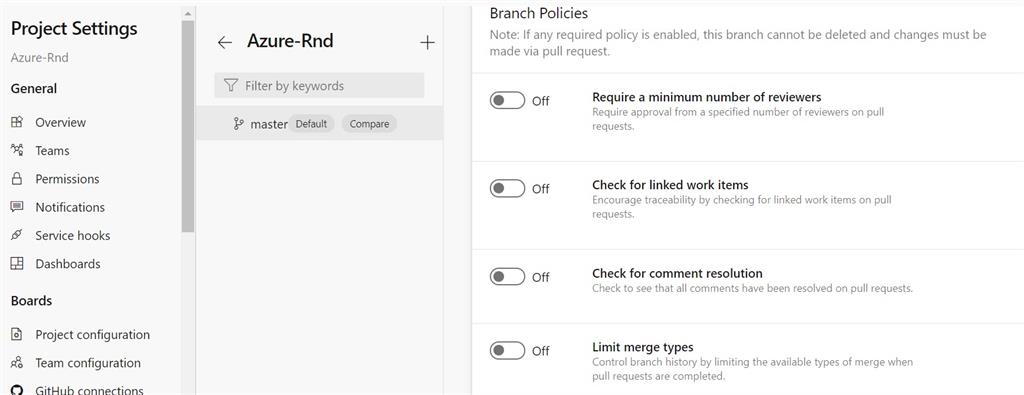Open Project configuration settings

coord(92,334)
